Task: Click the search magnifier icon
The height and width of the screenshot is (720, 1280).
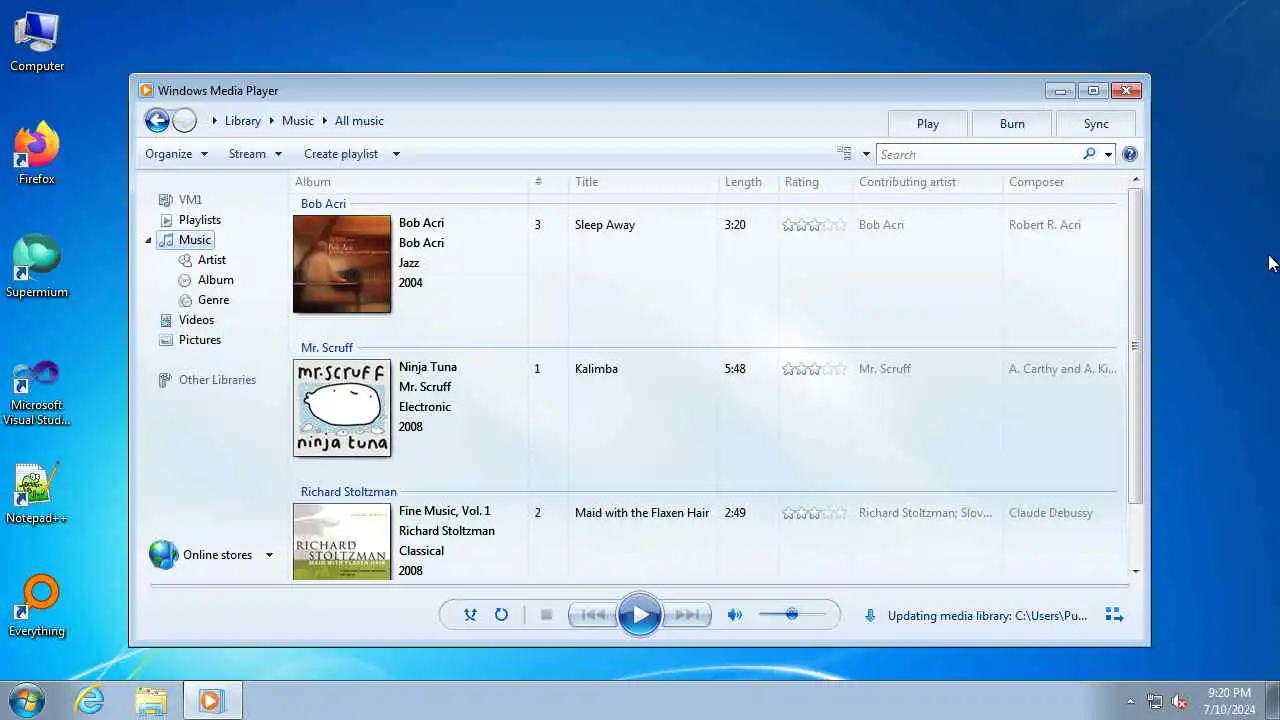Action: 1089,154
